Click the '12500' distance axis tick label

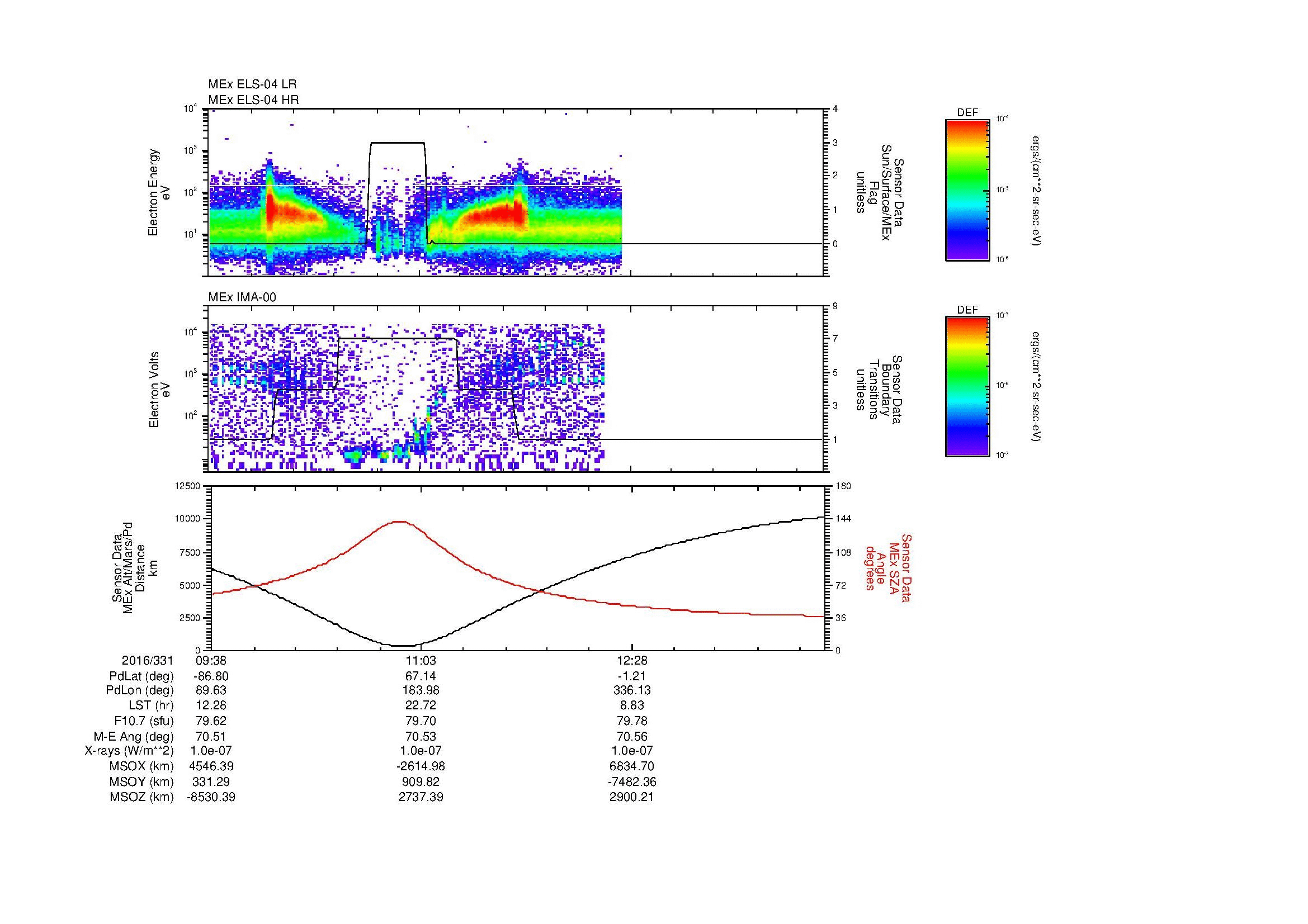(x=187, y=486)
